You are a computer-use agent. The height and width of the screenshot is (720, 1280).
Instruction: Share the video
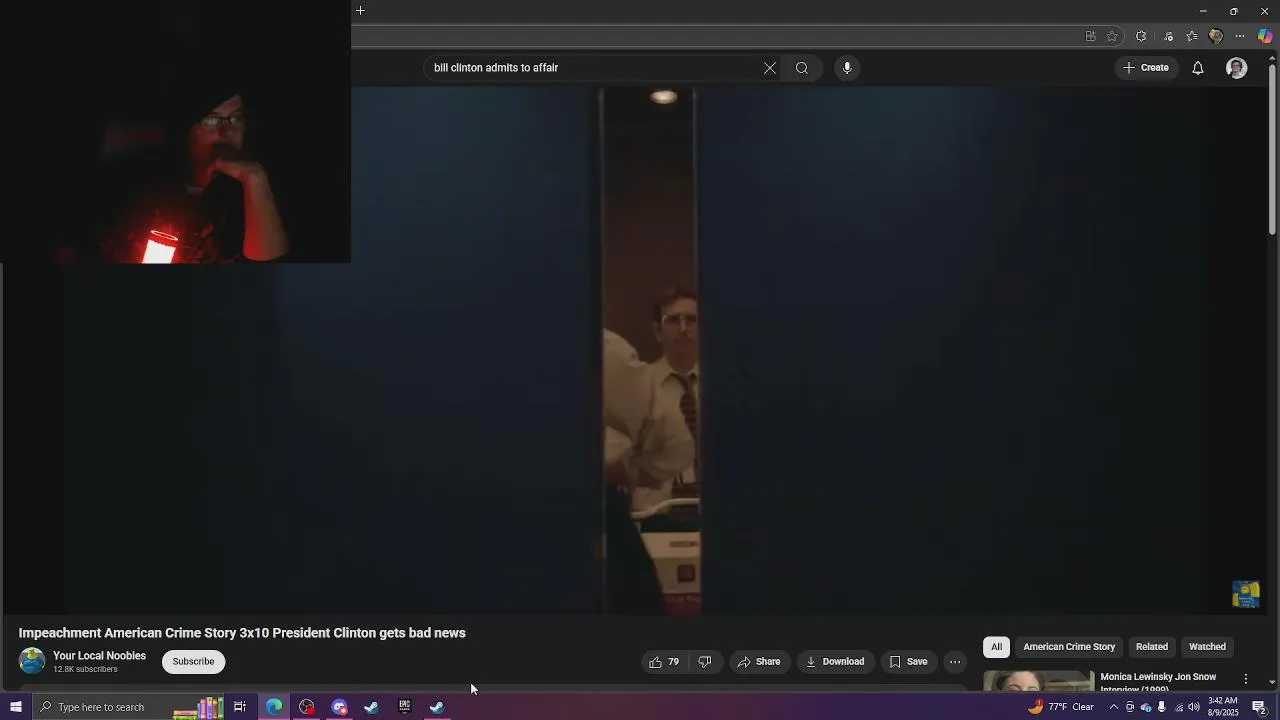(759, 662)
